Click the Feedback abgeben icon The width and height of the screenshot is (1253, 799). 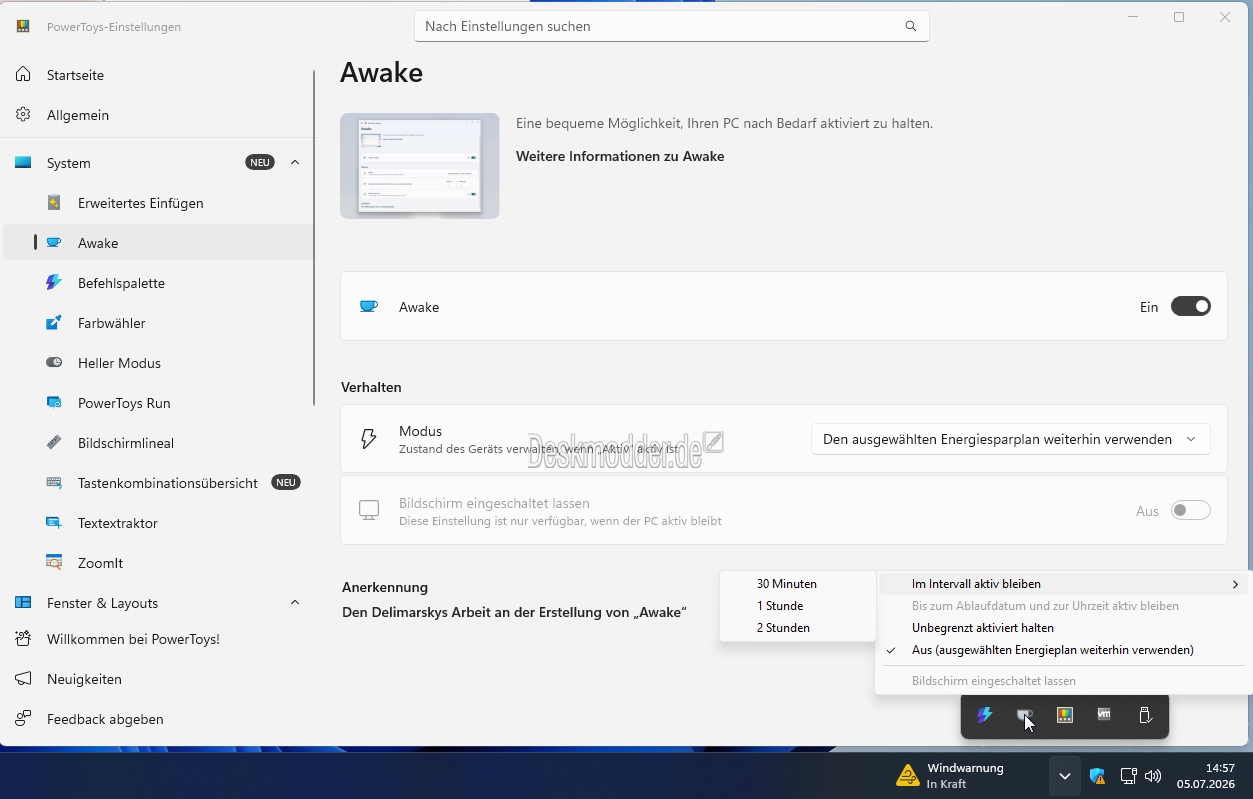coord(23,719)
